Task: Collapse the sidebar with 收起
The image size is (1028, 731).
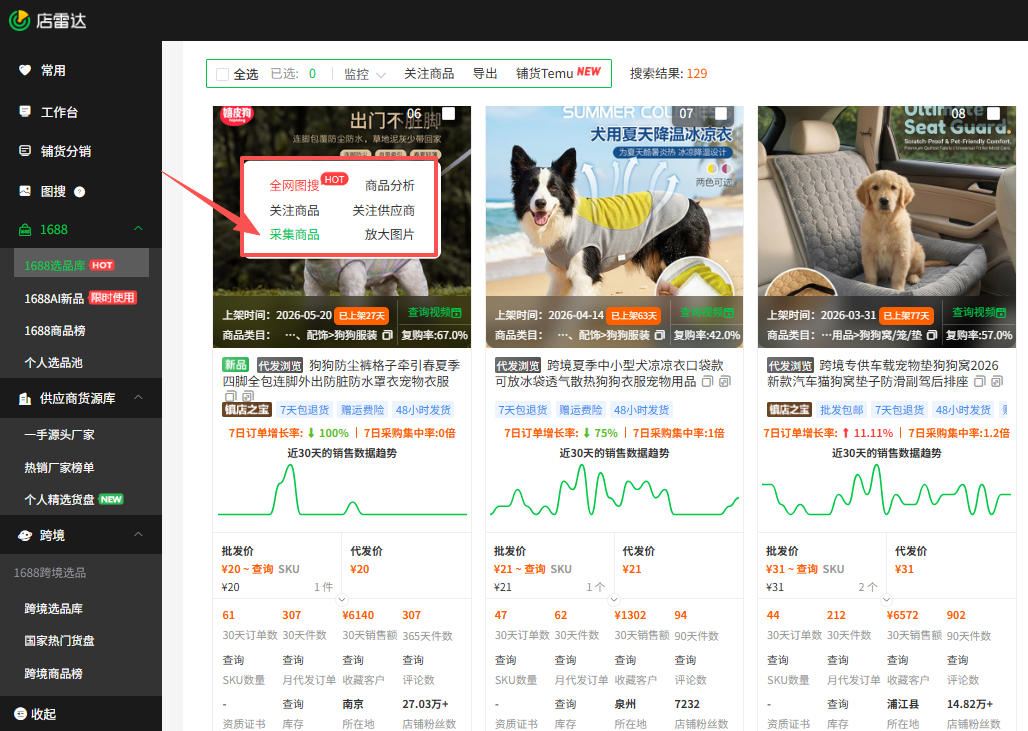Action: [x=35, y=714]
